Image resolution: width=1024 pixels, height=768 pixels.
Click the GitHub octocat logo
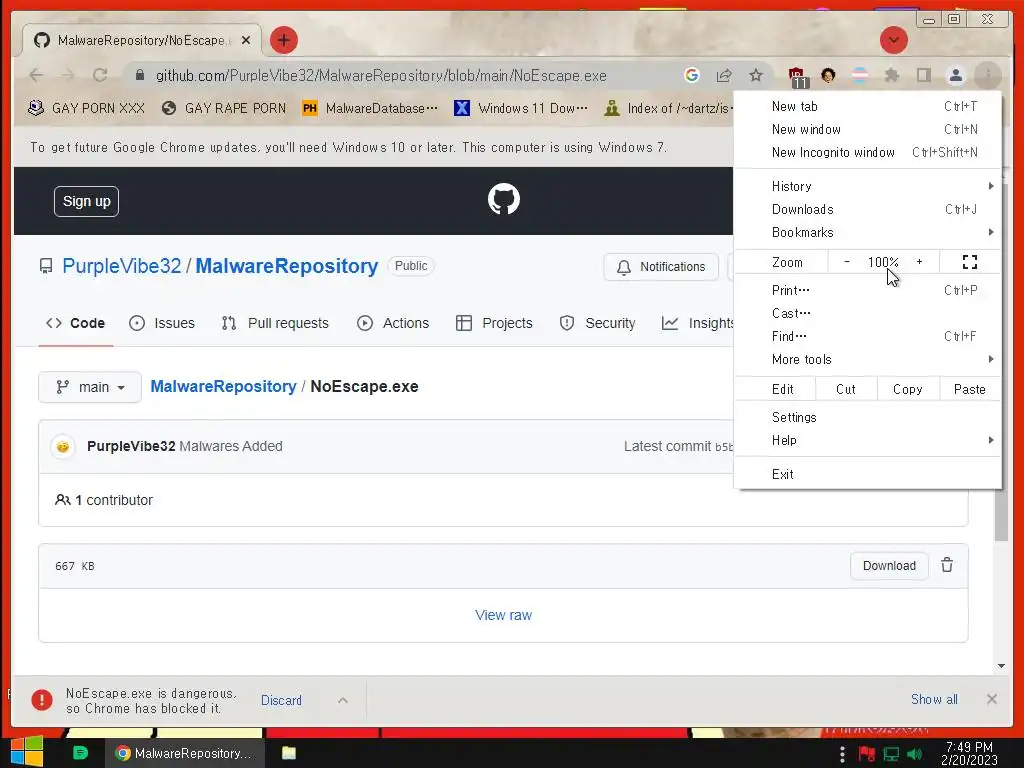tap(504, 199)
